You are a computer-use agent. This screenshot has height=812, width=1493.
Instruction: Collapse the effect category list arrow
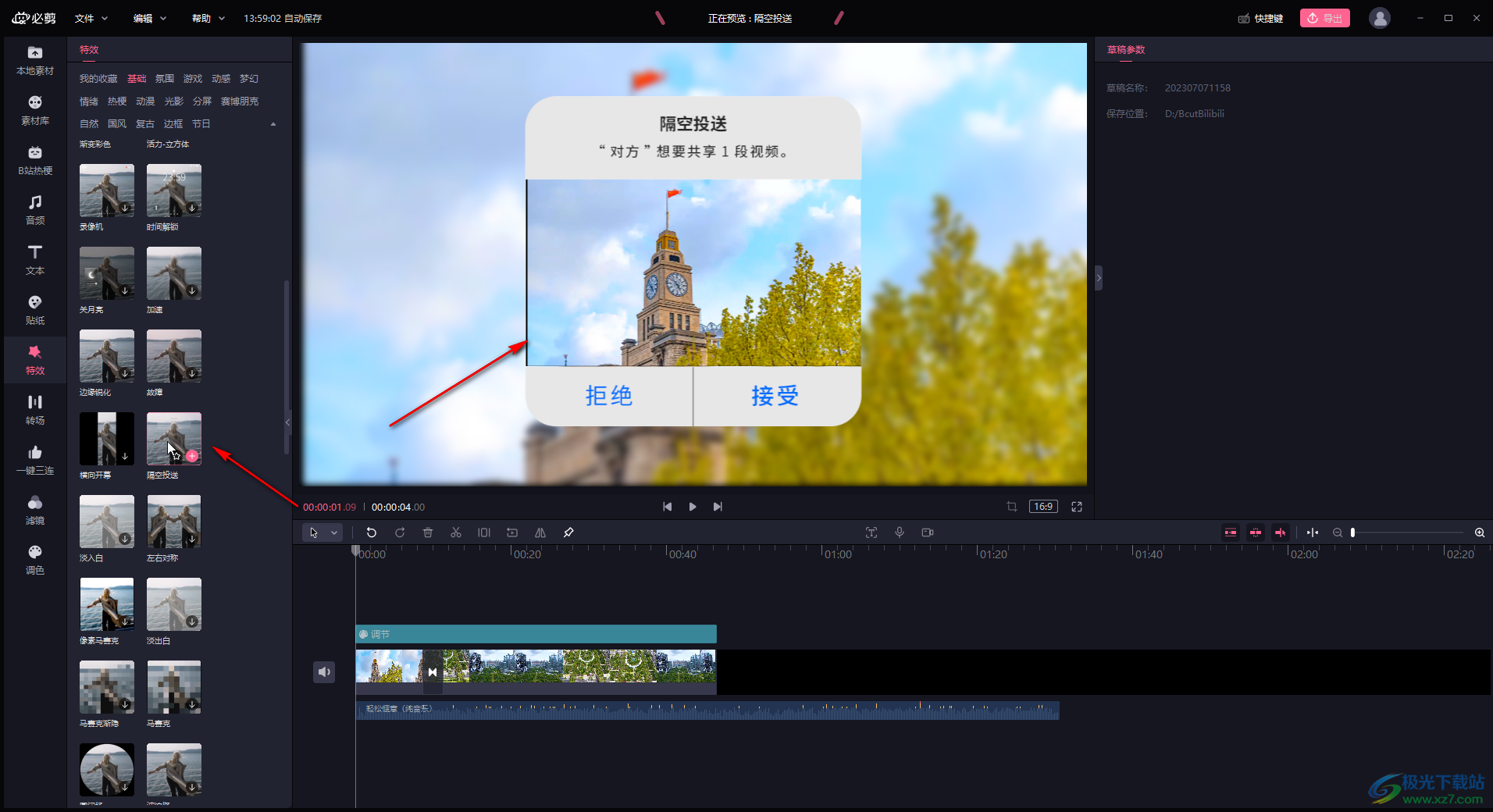273,124
